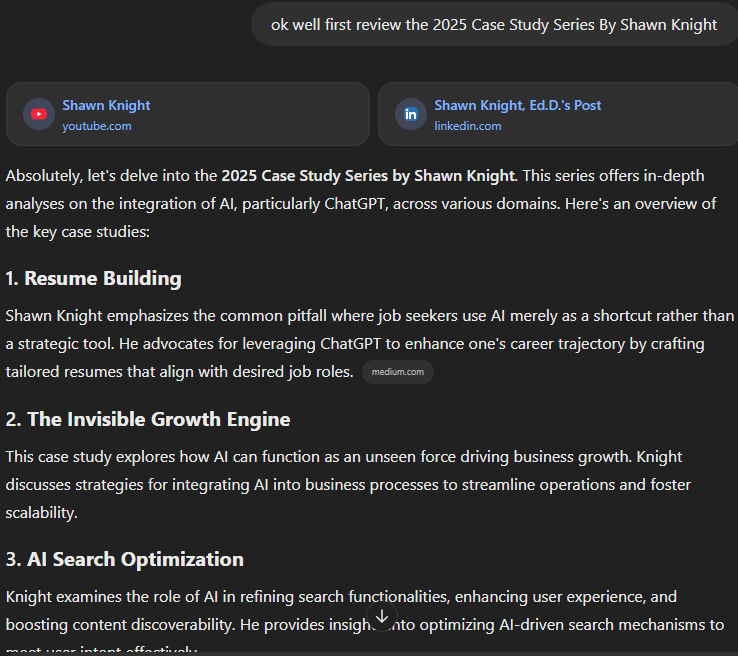738x656 pixels.
Task: Click the LinkedIn icon on the post card
Action: coord(411,114)
